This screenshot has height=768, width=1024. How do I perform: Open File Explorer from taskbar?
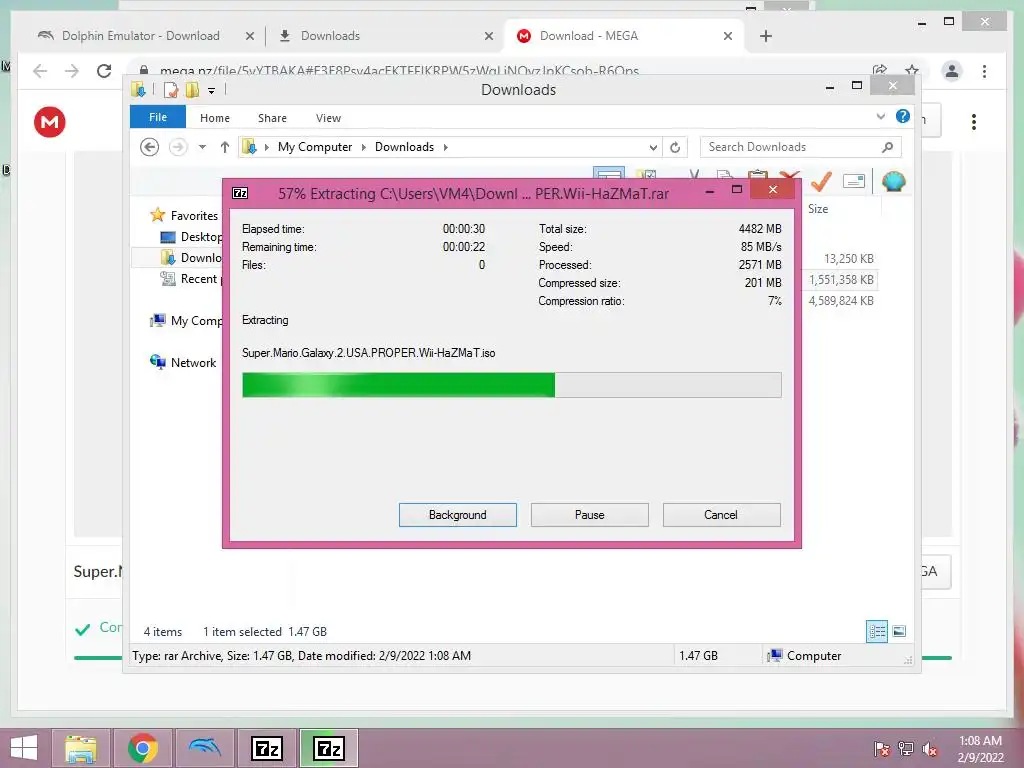point(80,748)
